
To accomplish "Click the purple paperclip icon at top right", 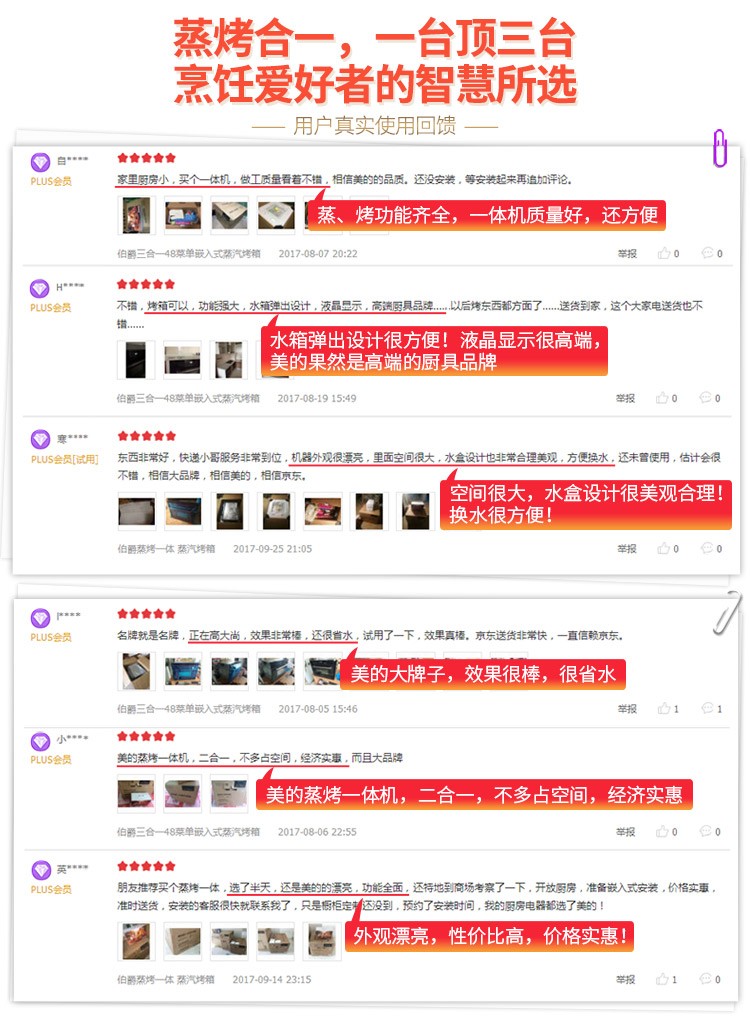I will pos(720,148).
